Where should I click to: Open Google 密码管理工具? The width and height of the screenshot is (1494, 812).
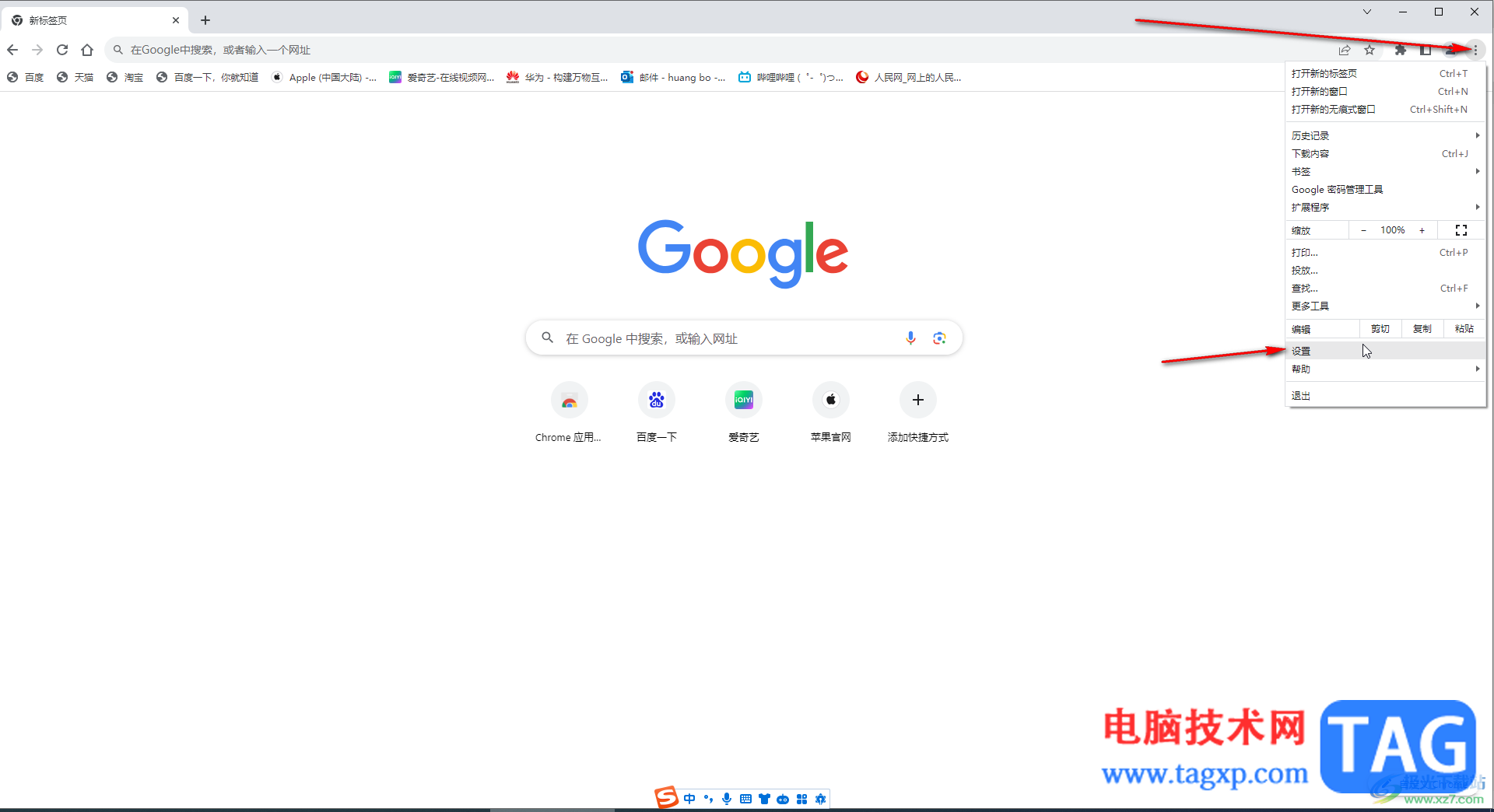coord(1386,190)
